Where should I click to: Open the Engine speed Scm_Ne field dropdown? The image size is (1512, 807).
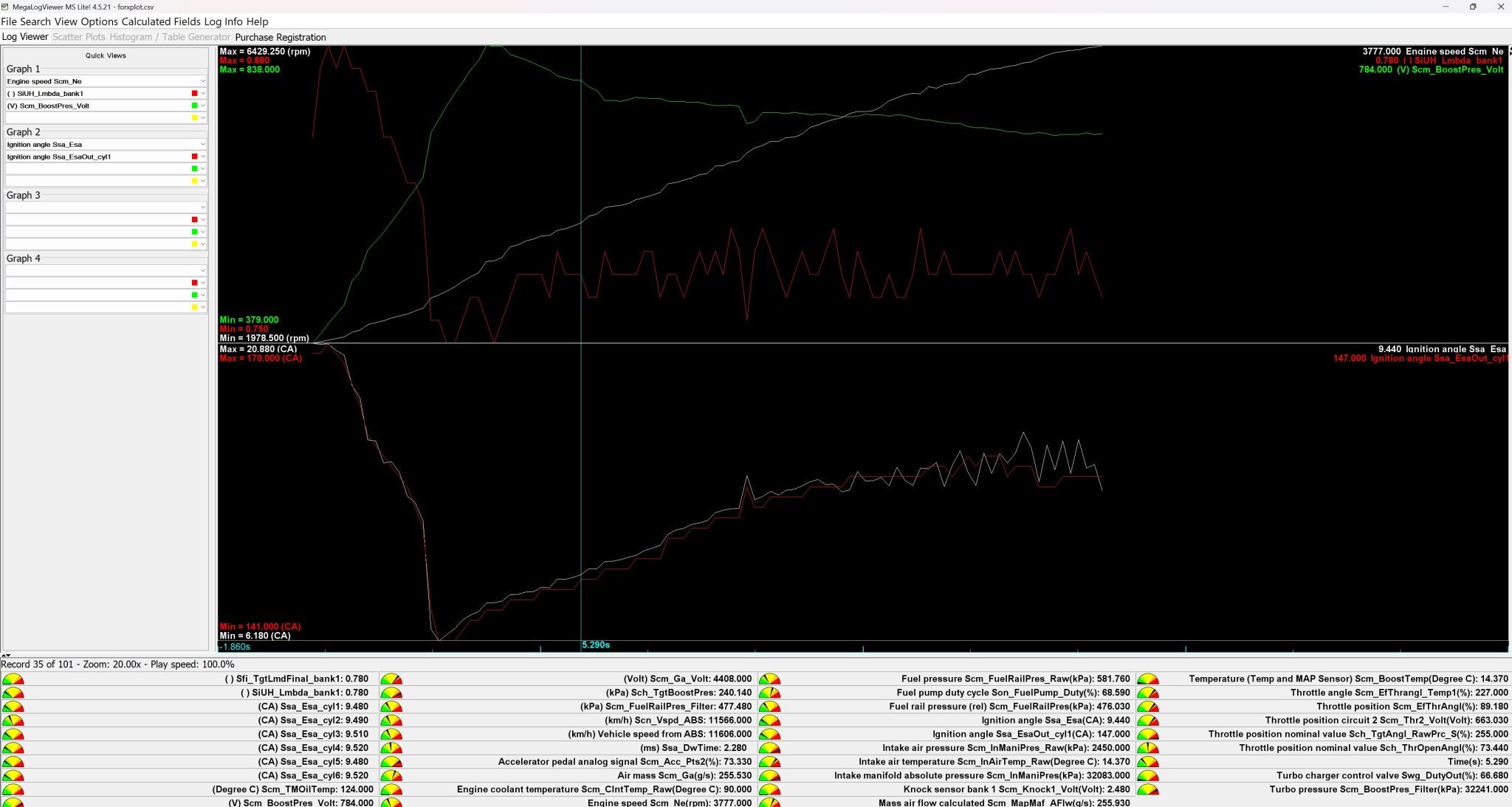[x=202, y=81]
